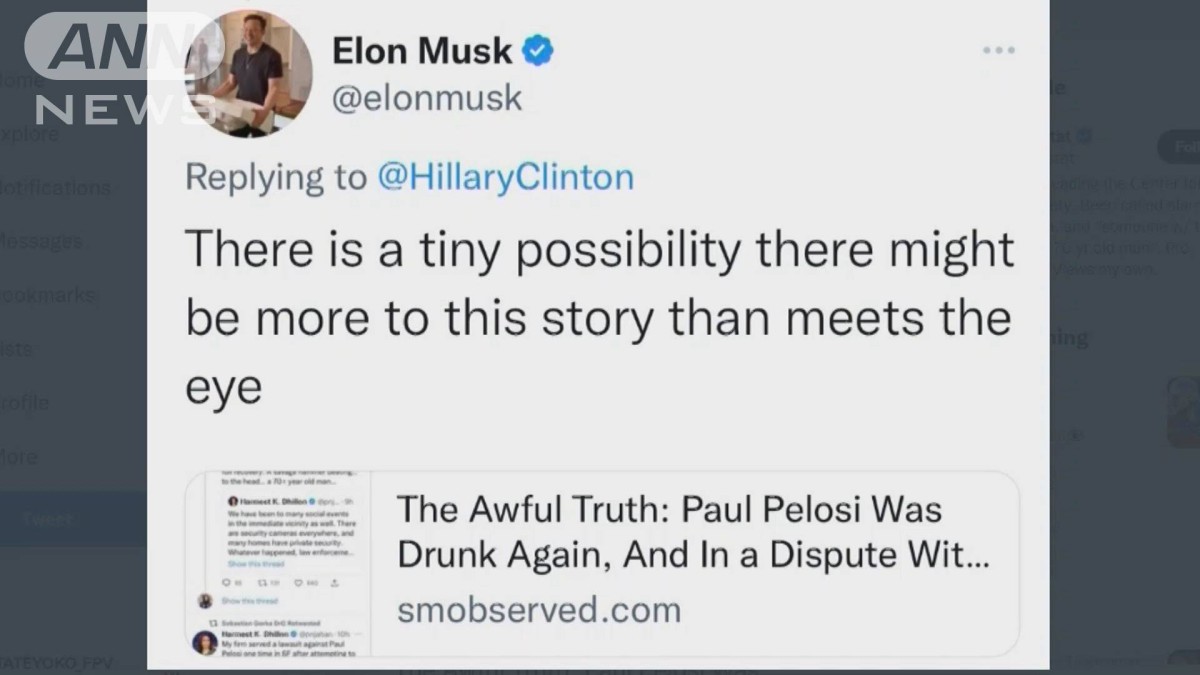The height and width of the screenshot is (675, 1200).
Task: Open Bookmarks in the sidebar
Action: pyautogui.click(x=48, y=296)
